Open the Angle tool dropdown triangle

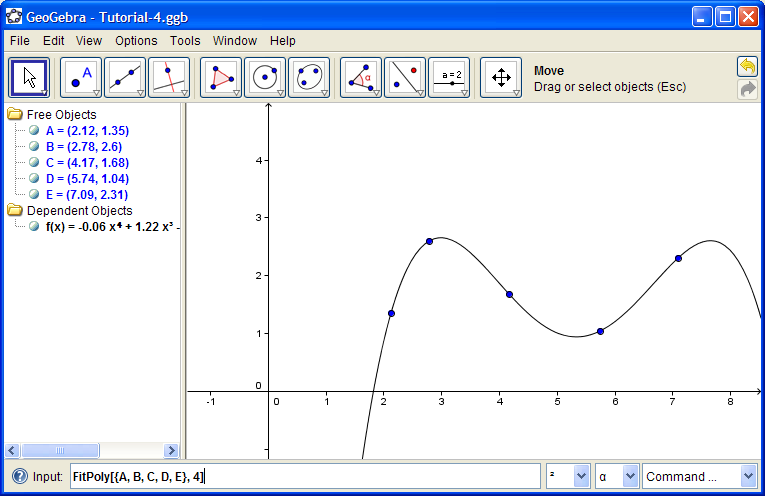coord(376,93)
